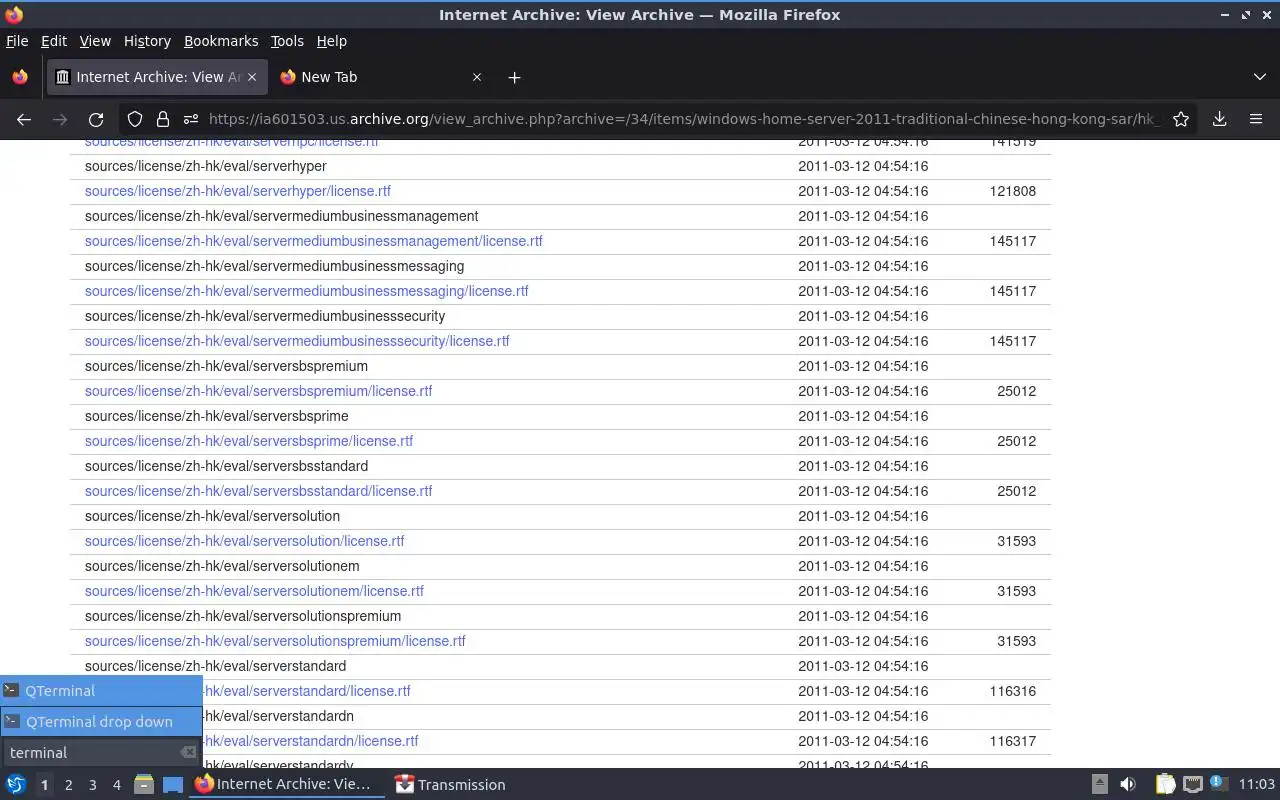Open Firefox View pinned icon
Screen dimensions: 1280x800
click(x=19, y=77)
